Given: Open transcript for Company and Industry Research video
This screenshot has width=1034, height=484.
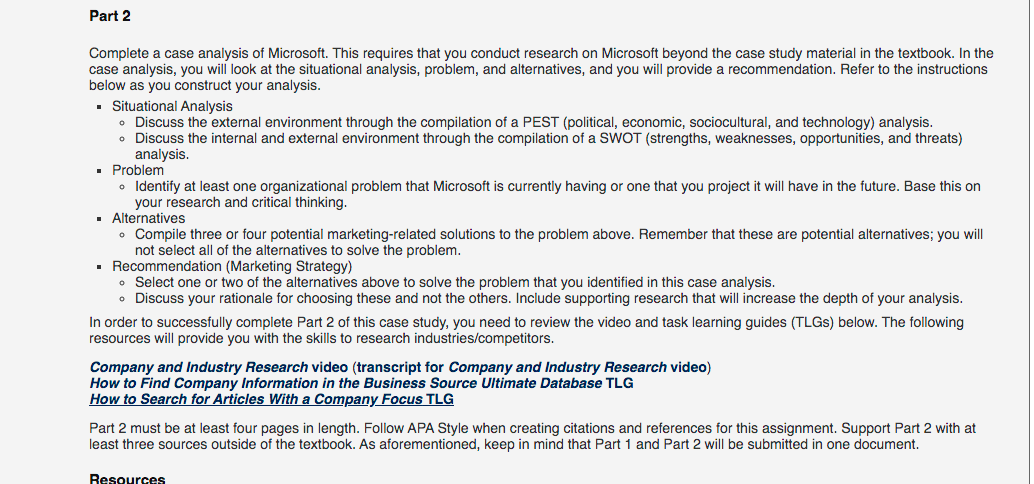Looking at the screenshot, I should [x=532, y=367].
